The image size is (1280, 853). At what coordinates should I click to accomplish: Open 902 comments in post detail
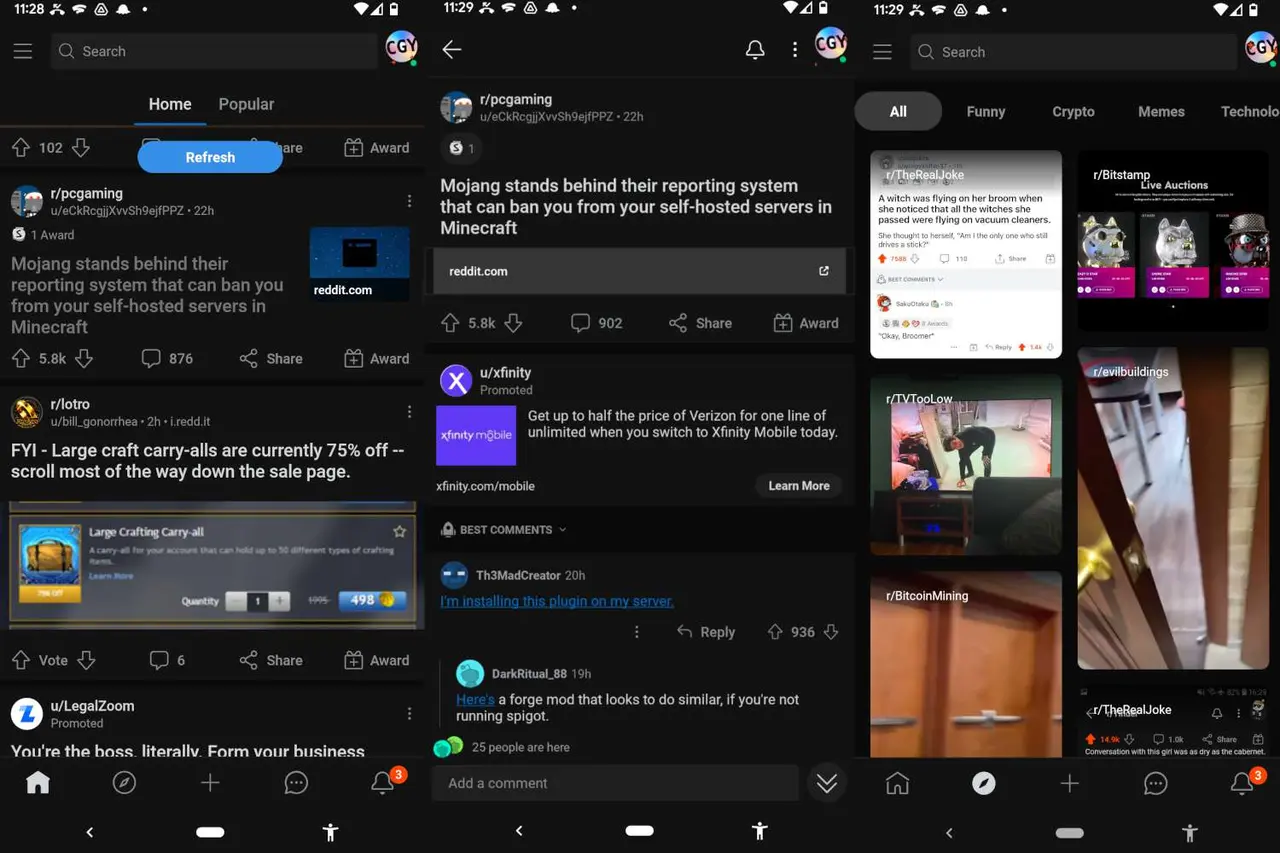596,323
